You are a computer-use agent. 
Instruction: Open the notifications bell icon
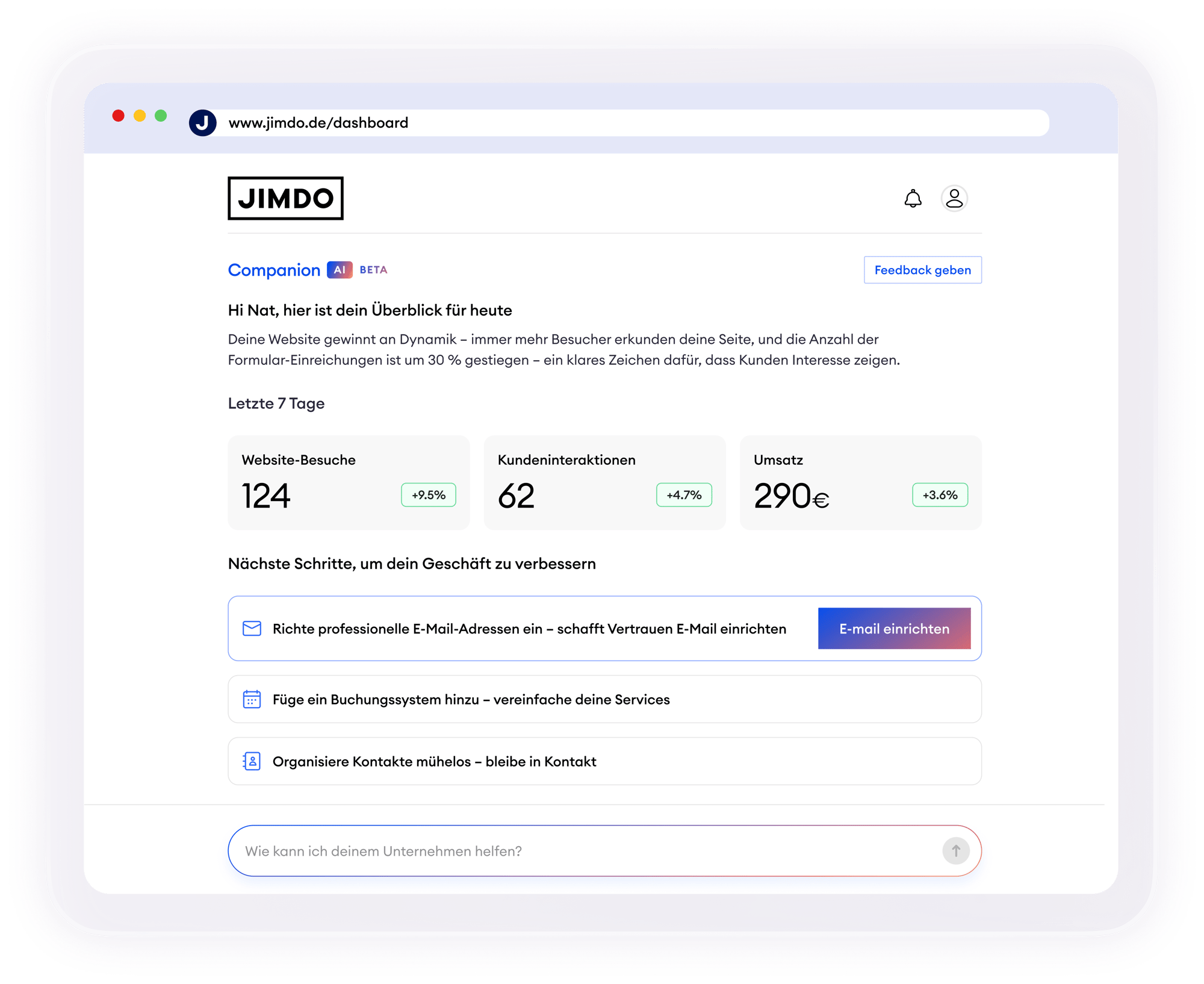coord(913,198)
